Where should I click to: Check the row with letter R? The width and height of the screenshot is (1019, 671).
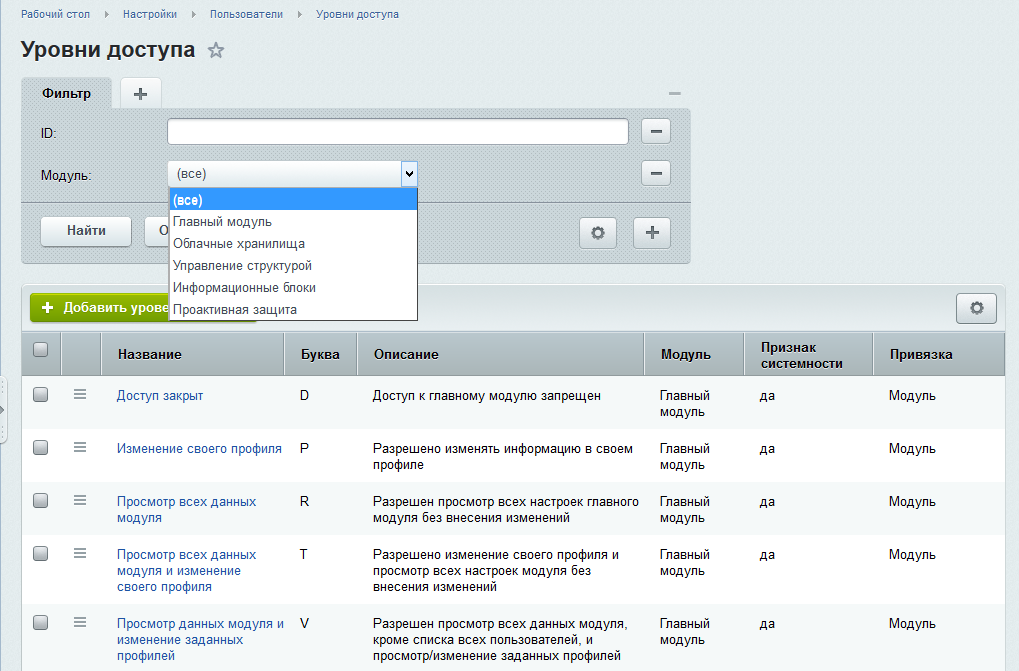click(40, 500)
